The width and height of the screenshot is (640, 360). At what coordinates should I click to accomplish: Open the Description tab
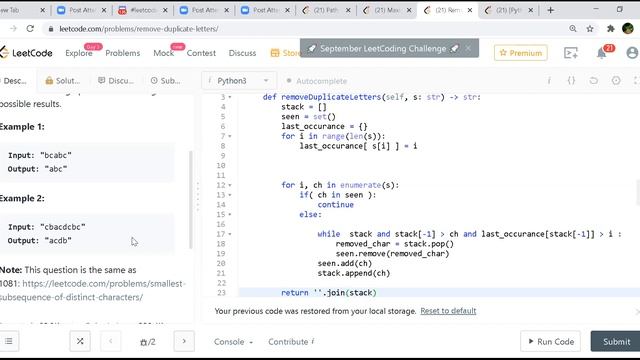[15, 81]
